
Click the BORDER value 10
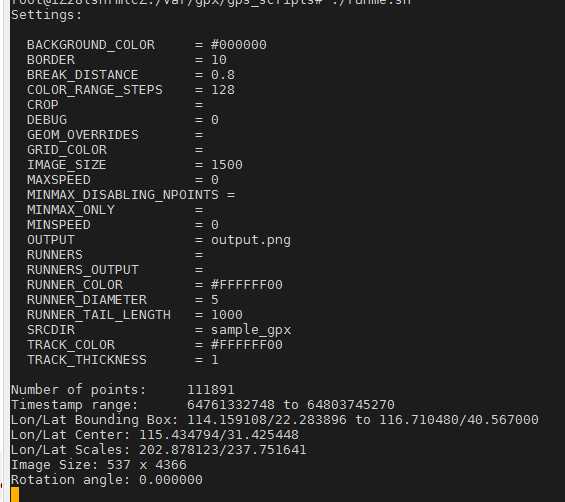[x=219, y=60]
